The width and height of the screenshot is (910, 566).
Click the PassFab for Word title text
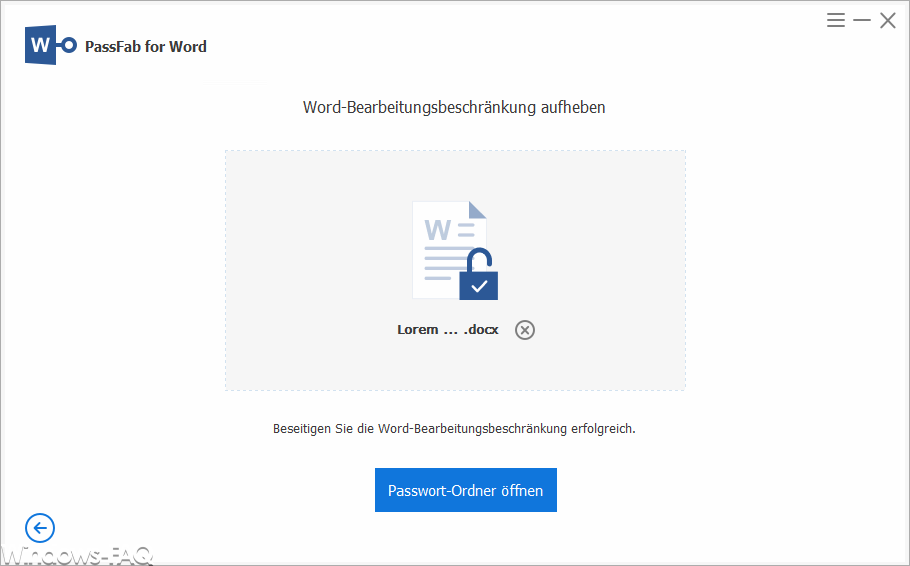(x=146, y=46)
